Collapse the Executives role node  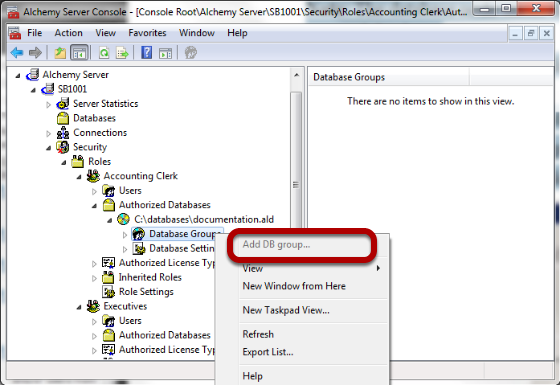click(x=79, y=307)
